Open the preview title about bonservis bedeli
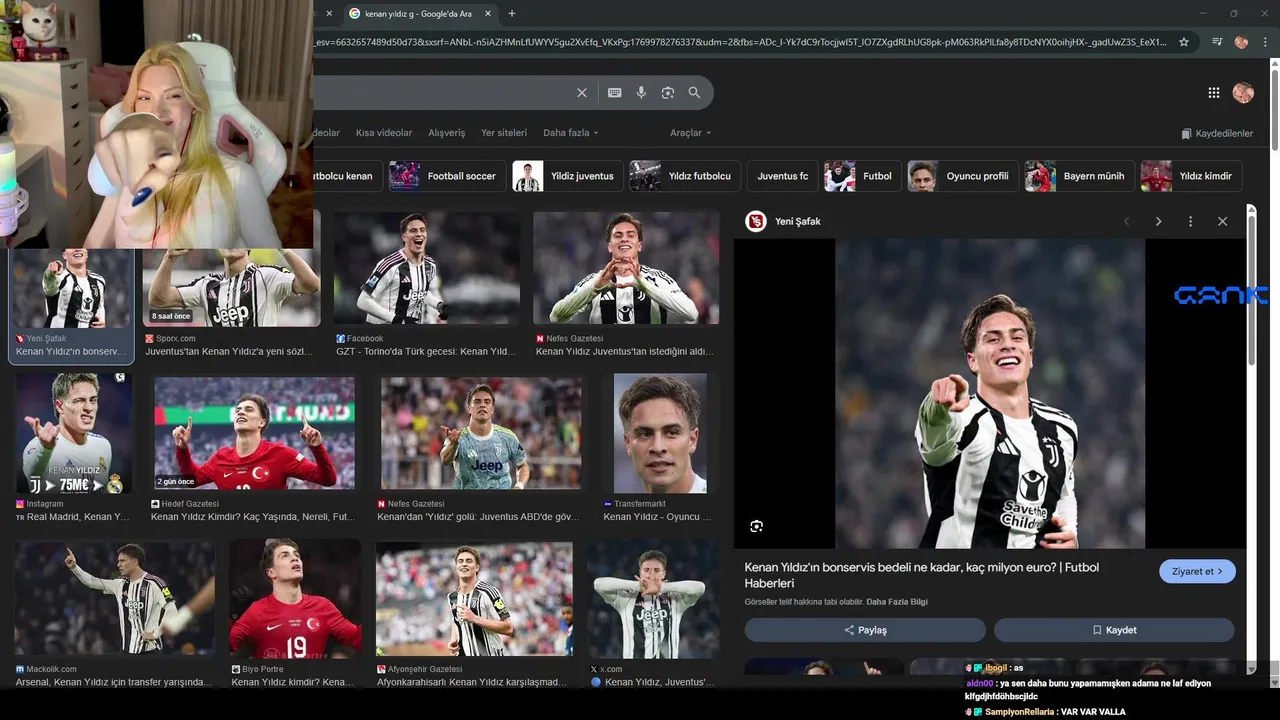 (x=921, y=575)
